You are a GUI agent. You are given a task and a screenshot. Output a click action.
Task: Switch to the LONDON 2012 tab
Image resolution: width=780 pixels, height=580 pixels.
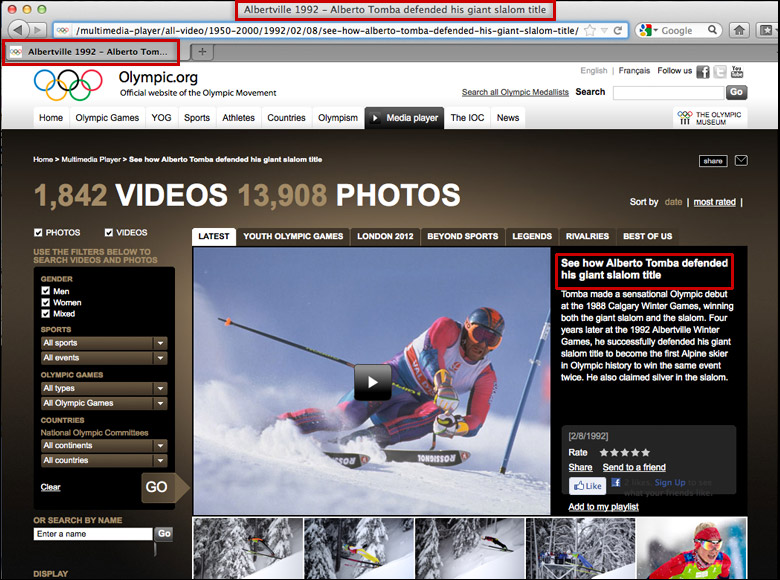(384, 236)
